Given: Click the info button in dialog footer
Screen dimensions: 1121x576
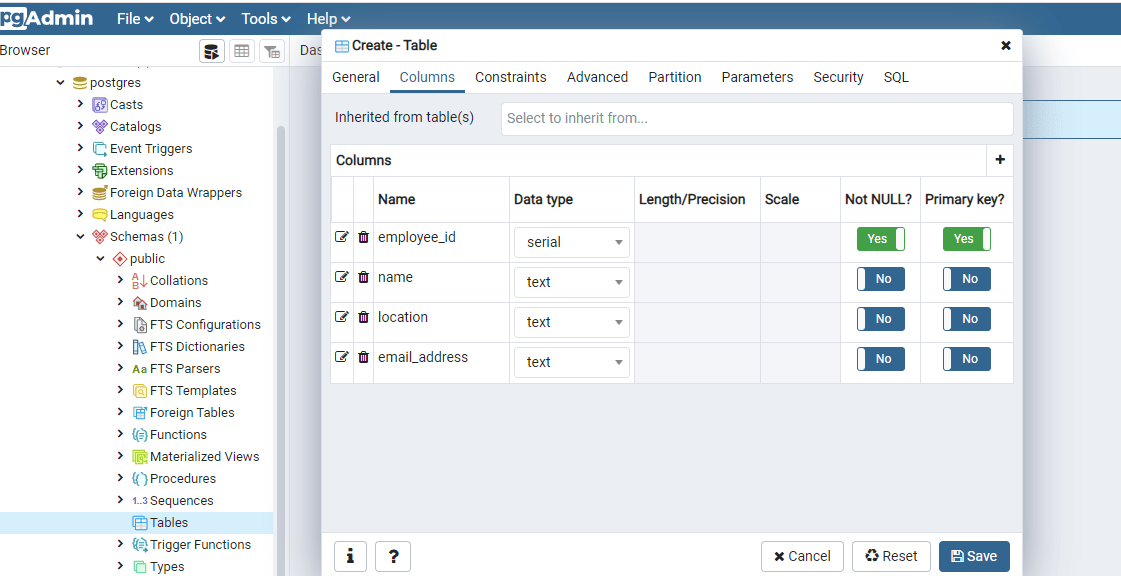Looking at the screenshot, I should (350, 556).
